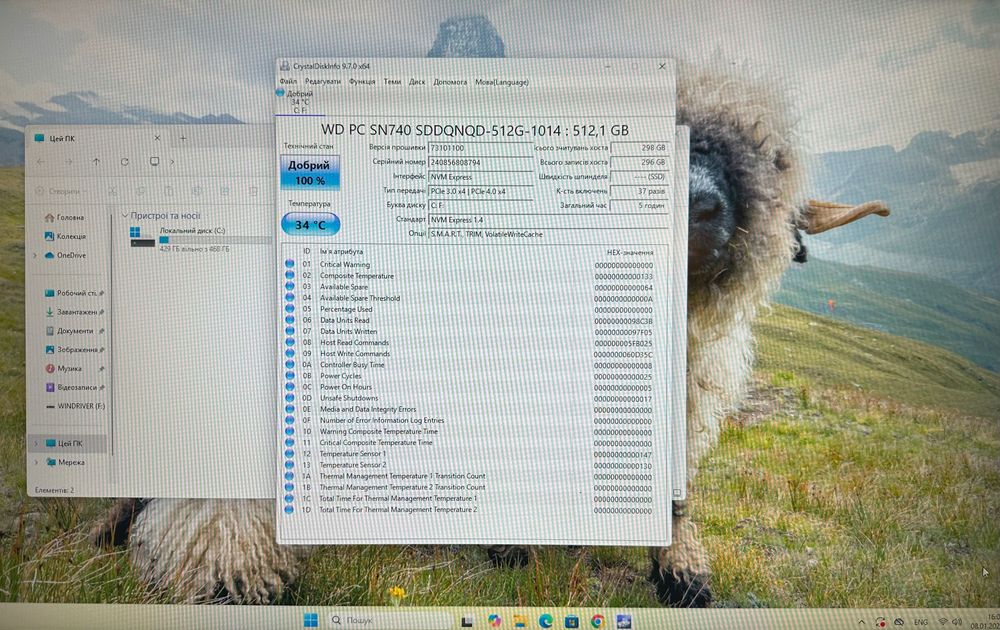The image size is (1000, 630).
Task: Open Task View from the taskbar
Action: click(467, 621)
